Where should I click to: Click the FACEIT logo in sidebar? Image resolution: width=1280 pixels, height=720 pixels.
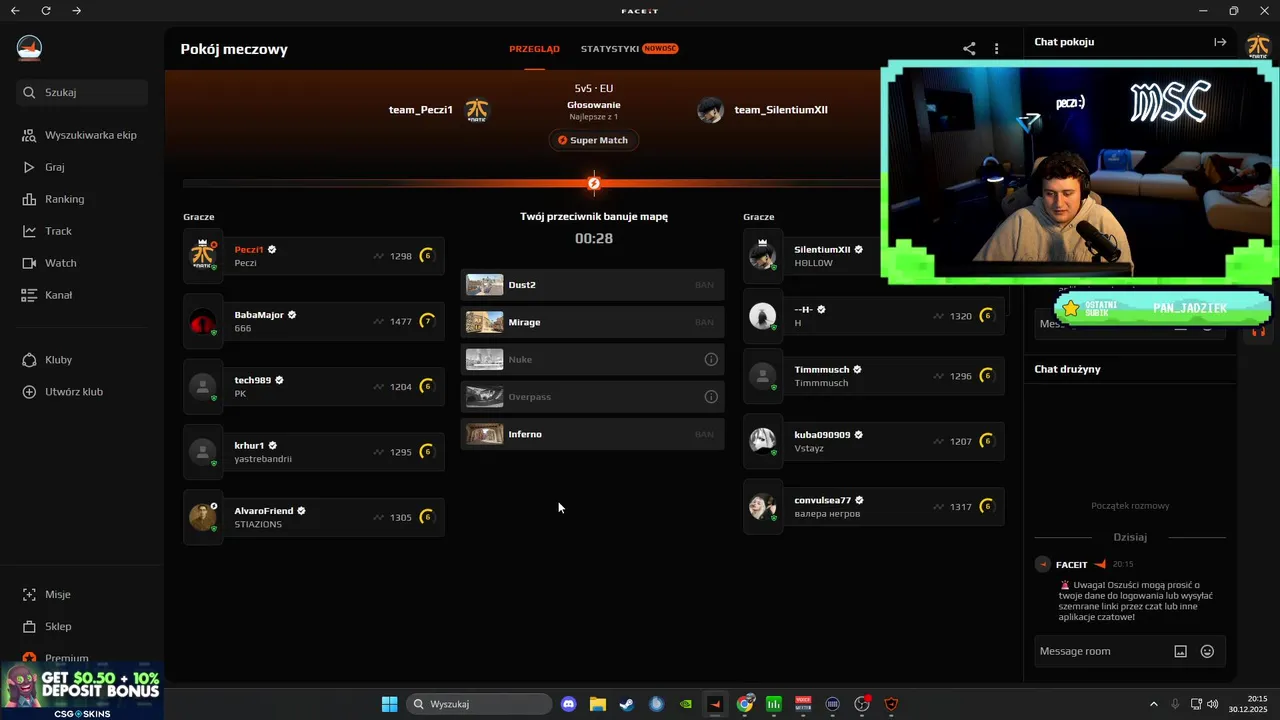(30, 47)
